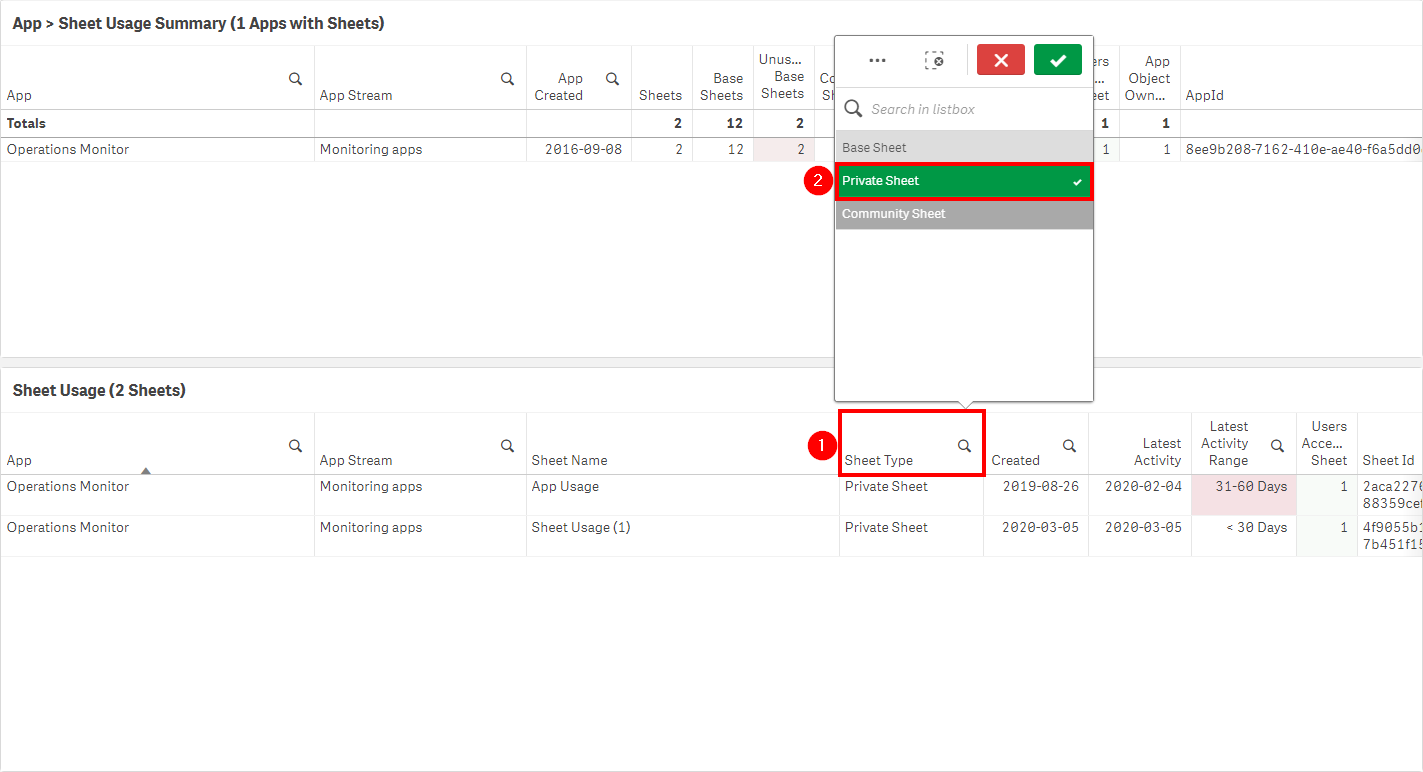Open the three-dots selection menu
Screen dimensions: 1423x772
point(877,60)
